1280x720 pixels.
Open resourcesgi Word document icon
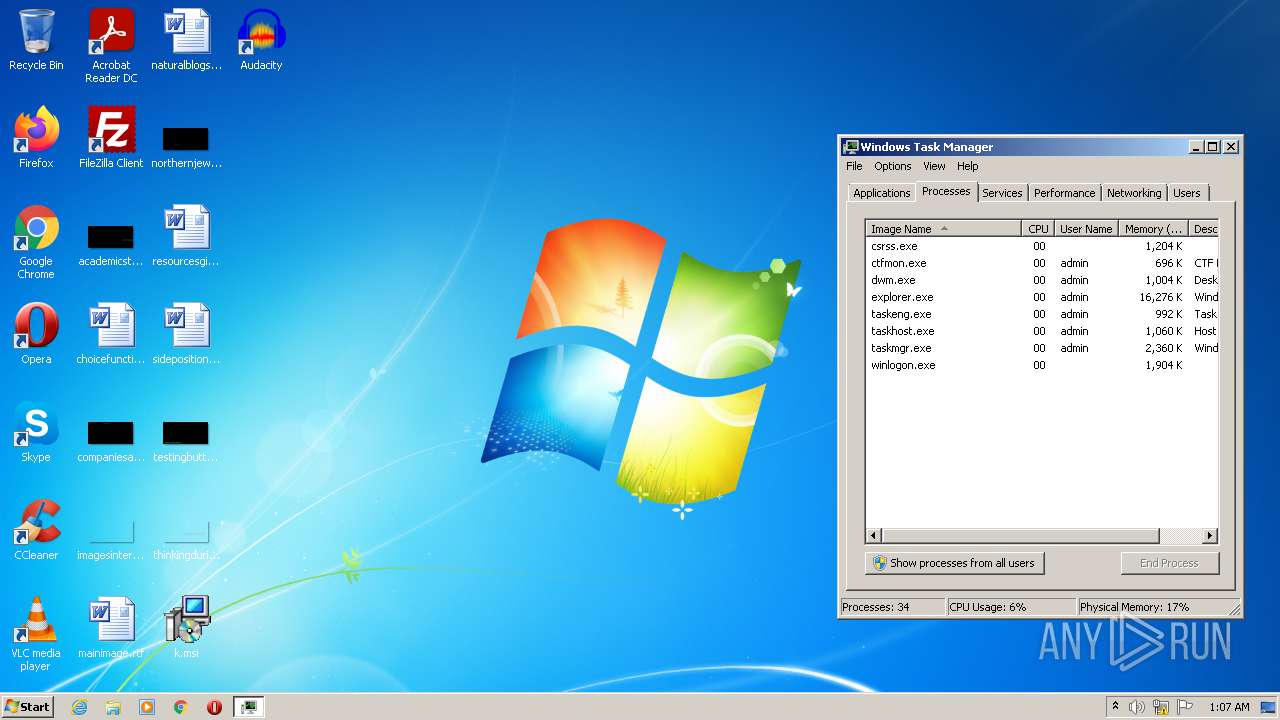[x=186, y=237]
